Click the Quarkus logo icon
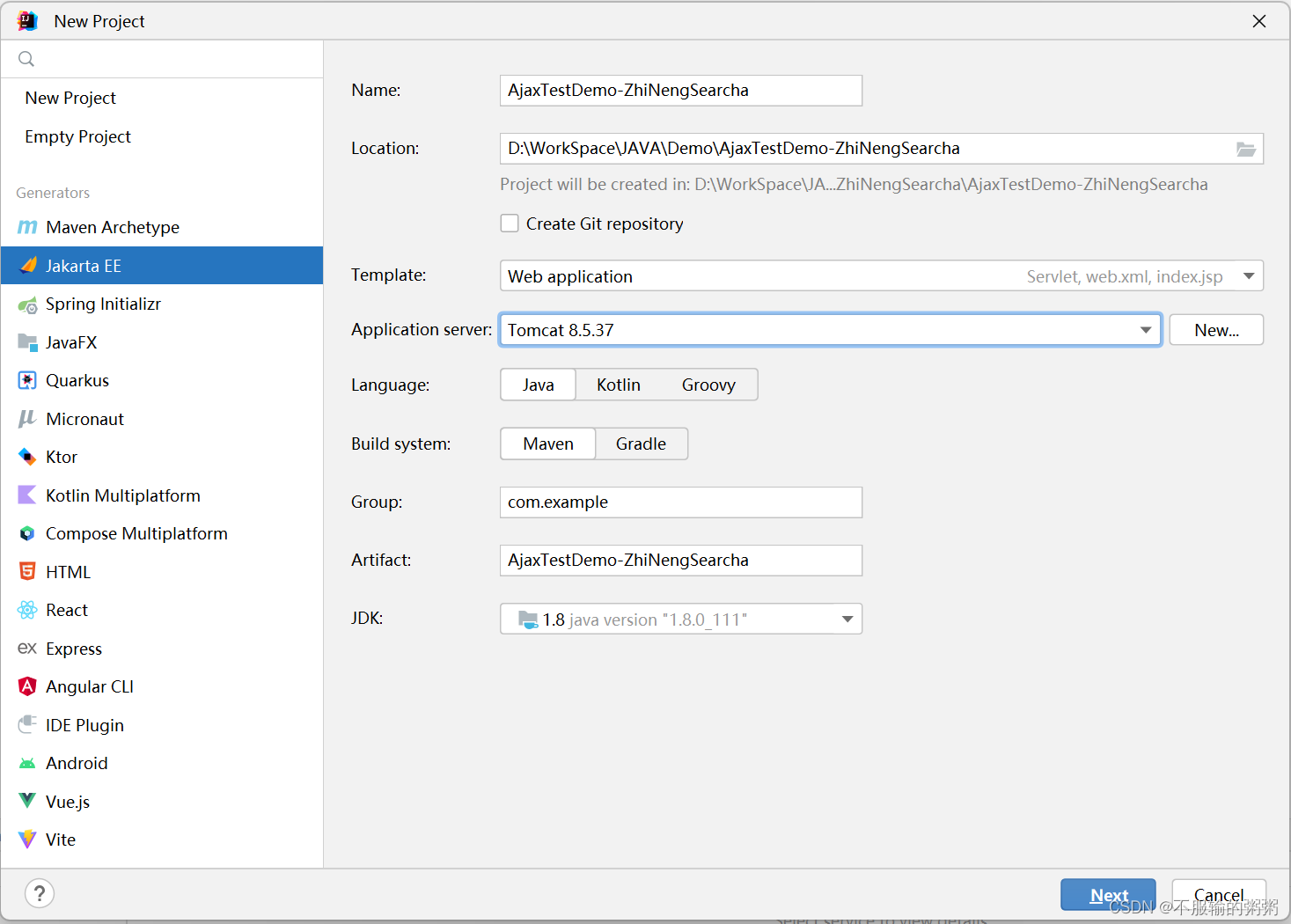 point(27,380)
